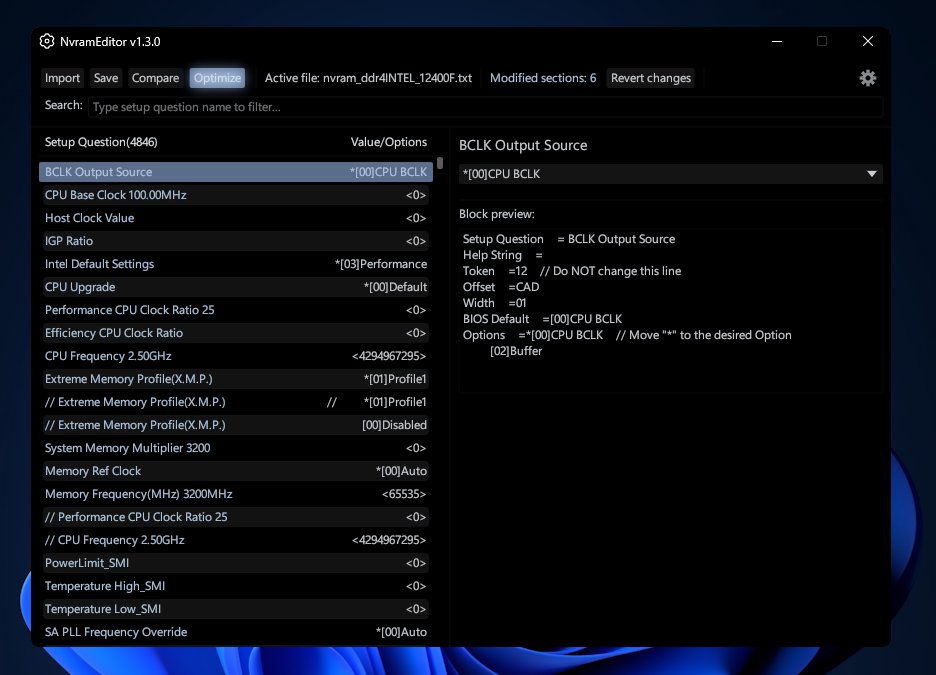Click the BIOS Default line in block preview
The height and width of the screenshot is (675, 936).
[542, 319]
